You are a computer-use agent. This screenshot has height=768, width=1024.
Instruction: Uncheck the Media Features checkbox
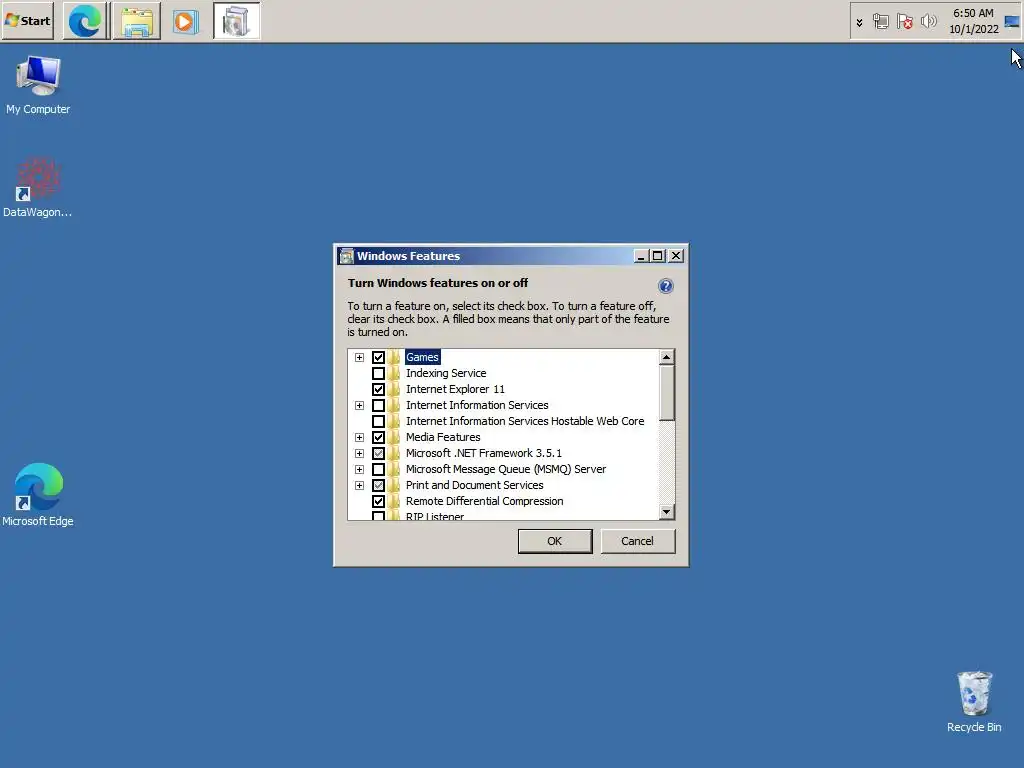pos(378,438)
